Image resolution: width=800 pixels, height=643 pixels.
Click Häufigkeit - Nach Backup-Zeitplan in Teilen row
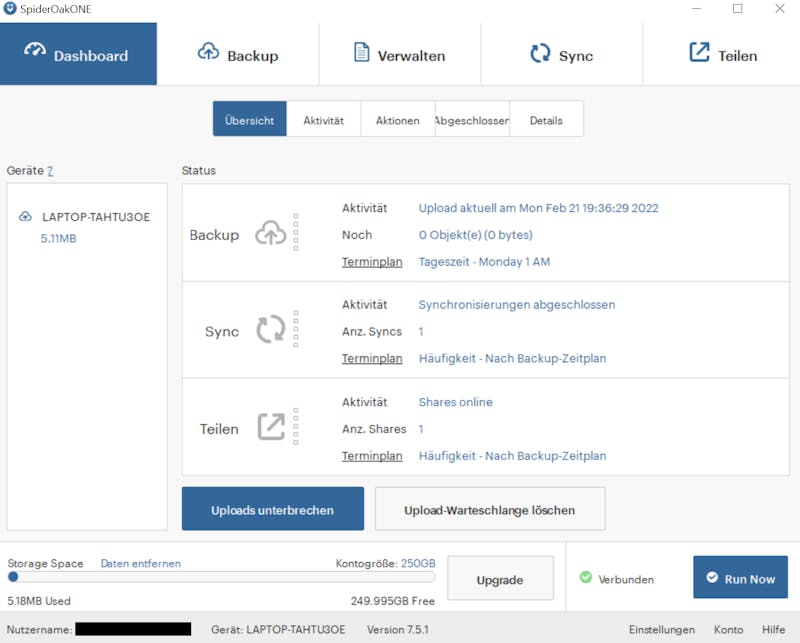tap(512, 456)
